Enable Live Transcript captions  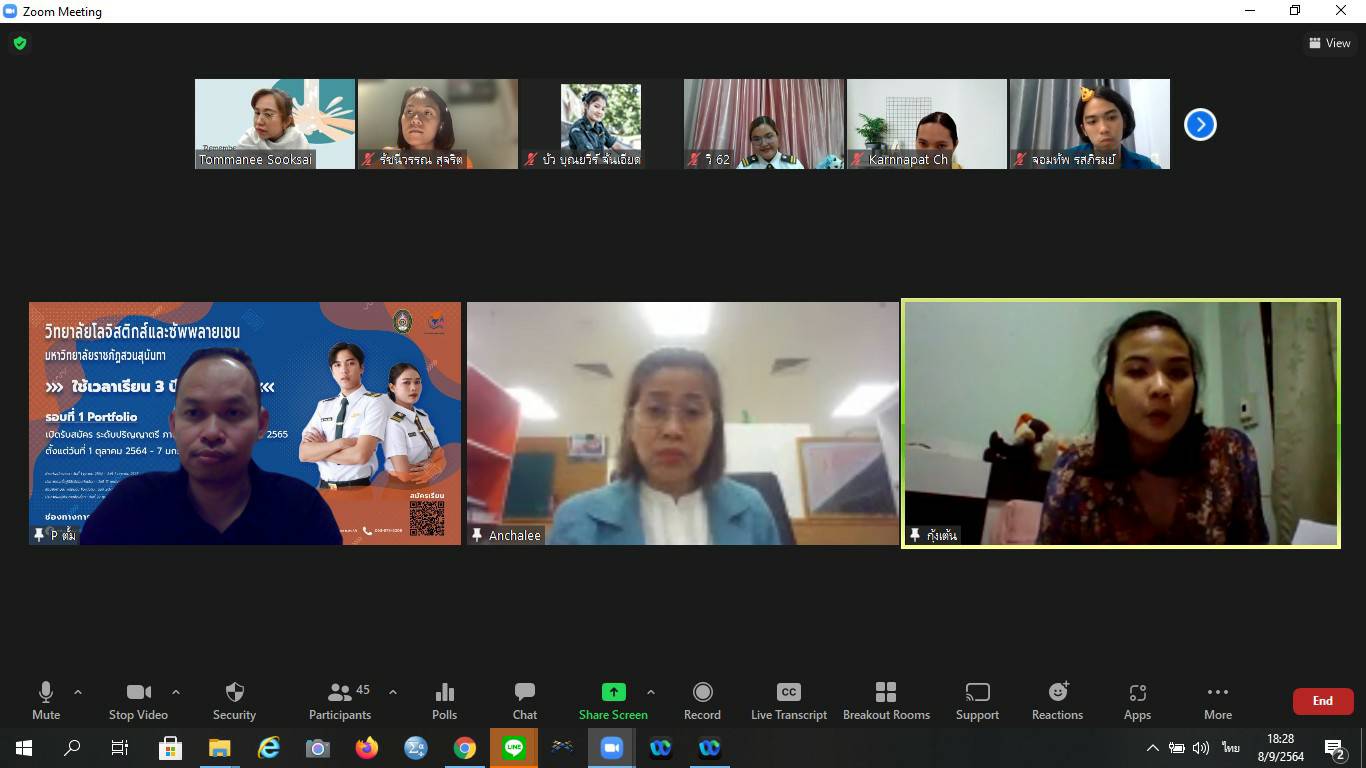coord(788,700)
